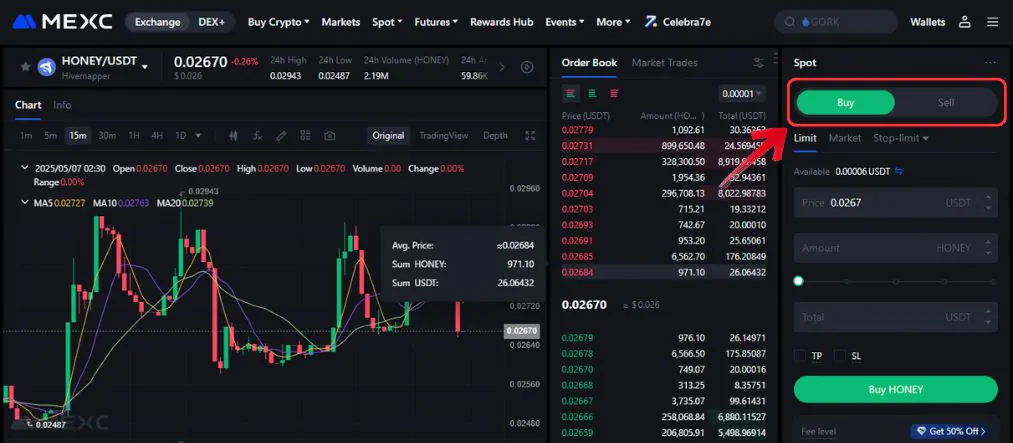Open the fx indicators icon
This screenshot has width=1013, height=443.
(x=258, y=136)
